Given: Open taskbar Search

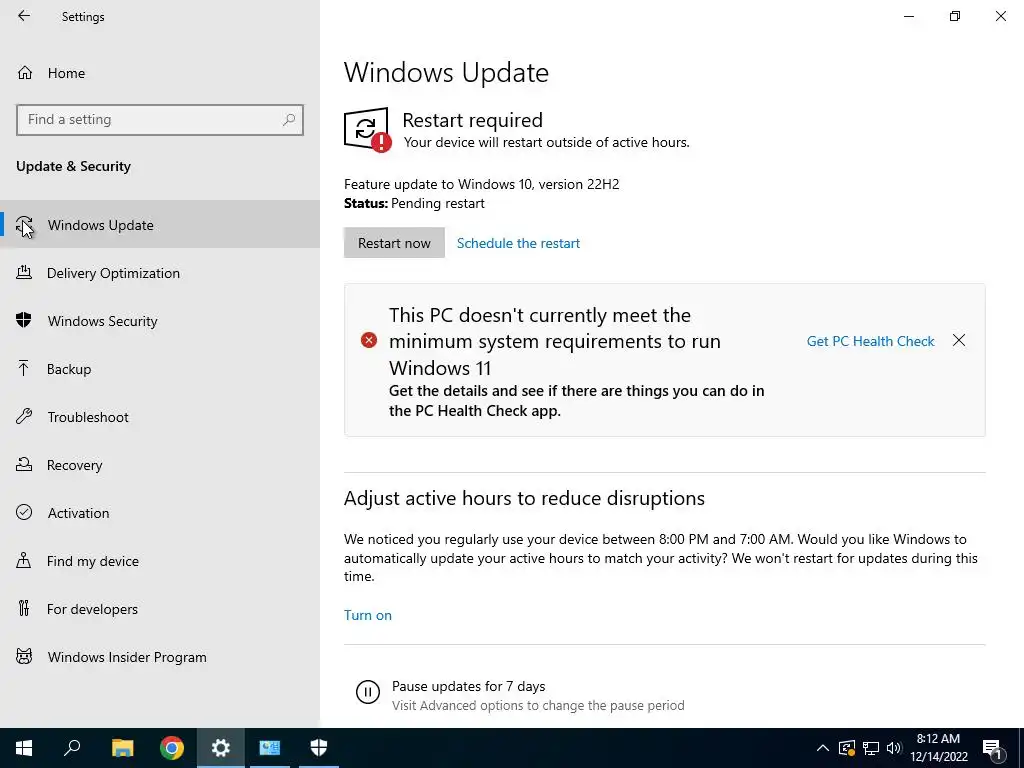Looking at the screenshot, I should (73, 748).
